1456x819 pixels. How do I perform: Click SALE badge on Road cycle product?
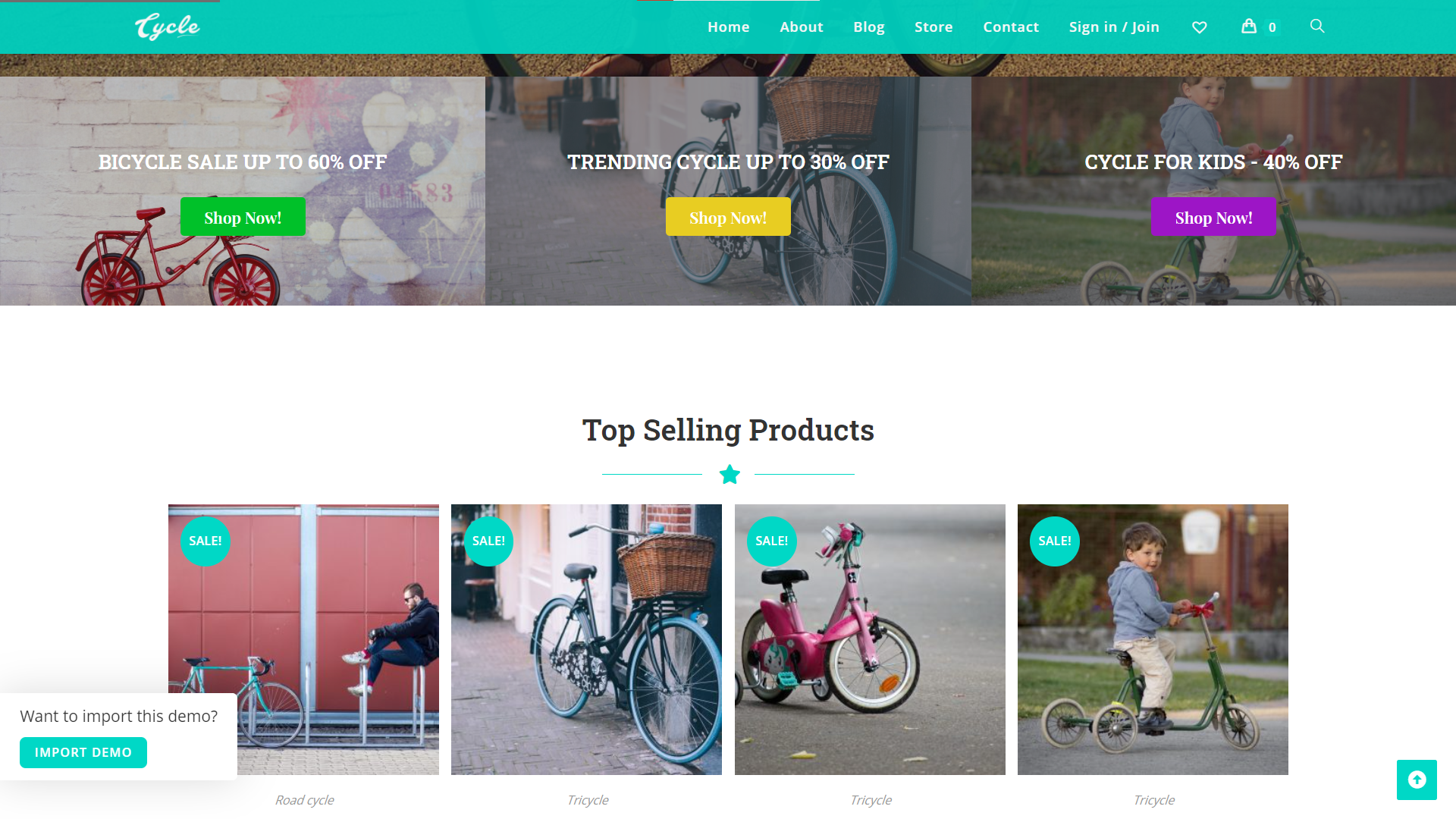pos(206,541)
